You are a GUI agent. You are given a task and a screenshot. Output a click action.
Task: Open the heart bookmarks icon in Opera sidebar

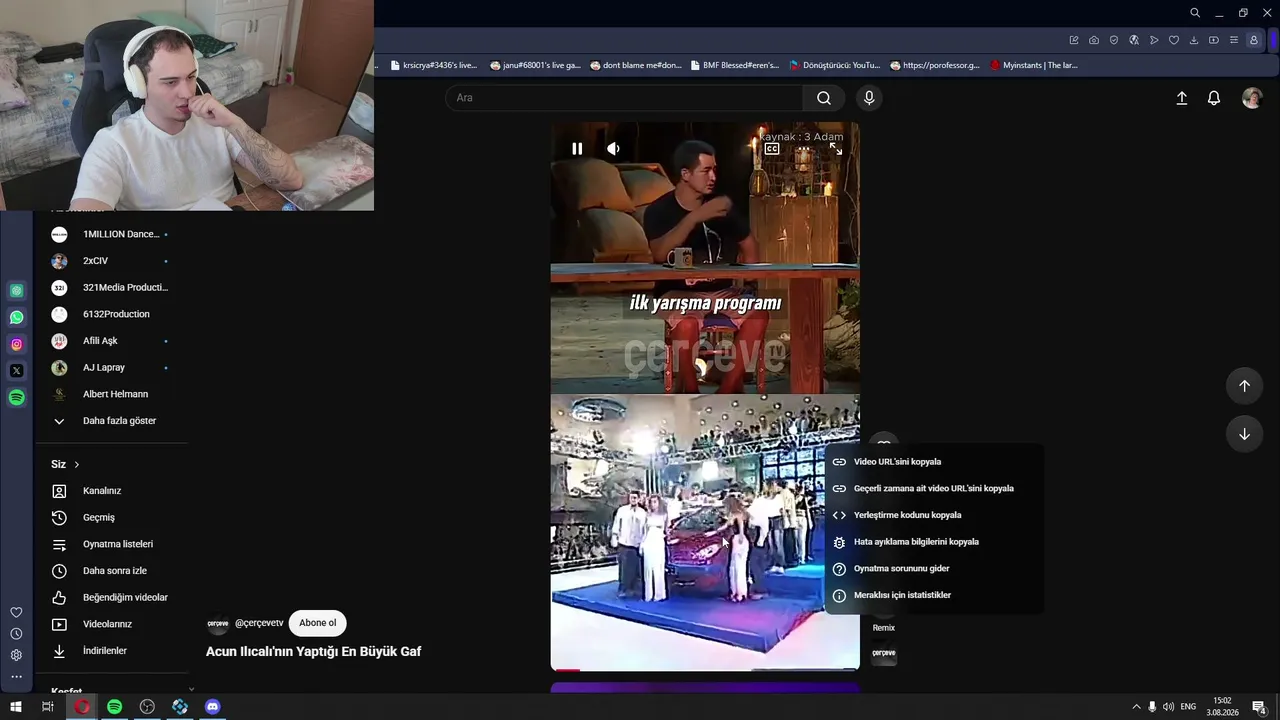(x=16, y=612)
